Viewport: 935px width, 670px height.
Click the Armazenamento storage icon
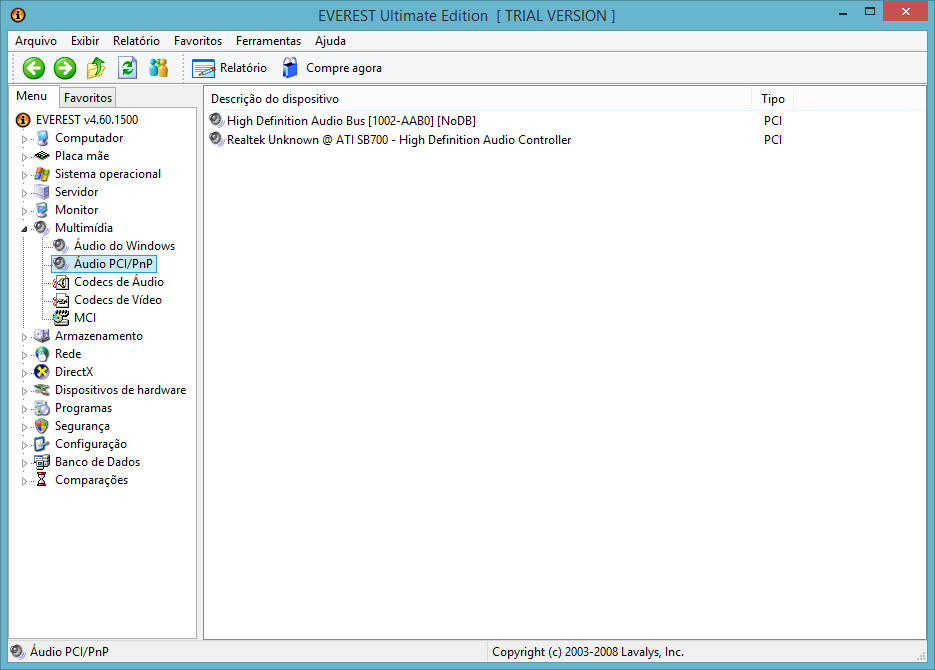click(x=42, y=336)
